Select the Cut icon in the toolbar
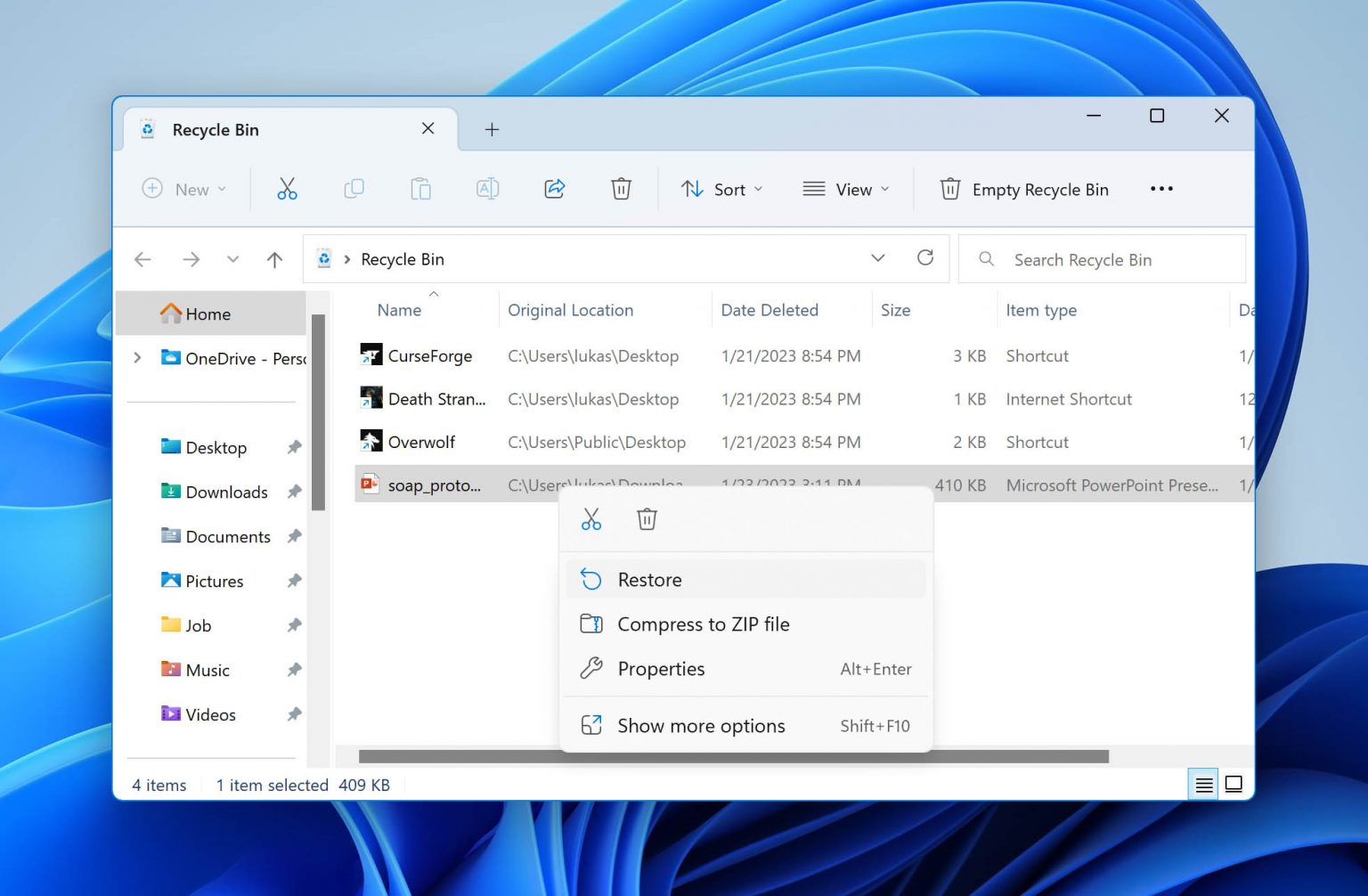The width and height of the screenshot is (1368, 896). tap(287, 188)
